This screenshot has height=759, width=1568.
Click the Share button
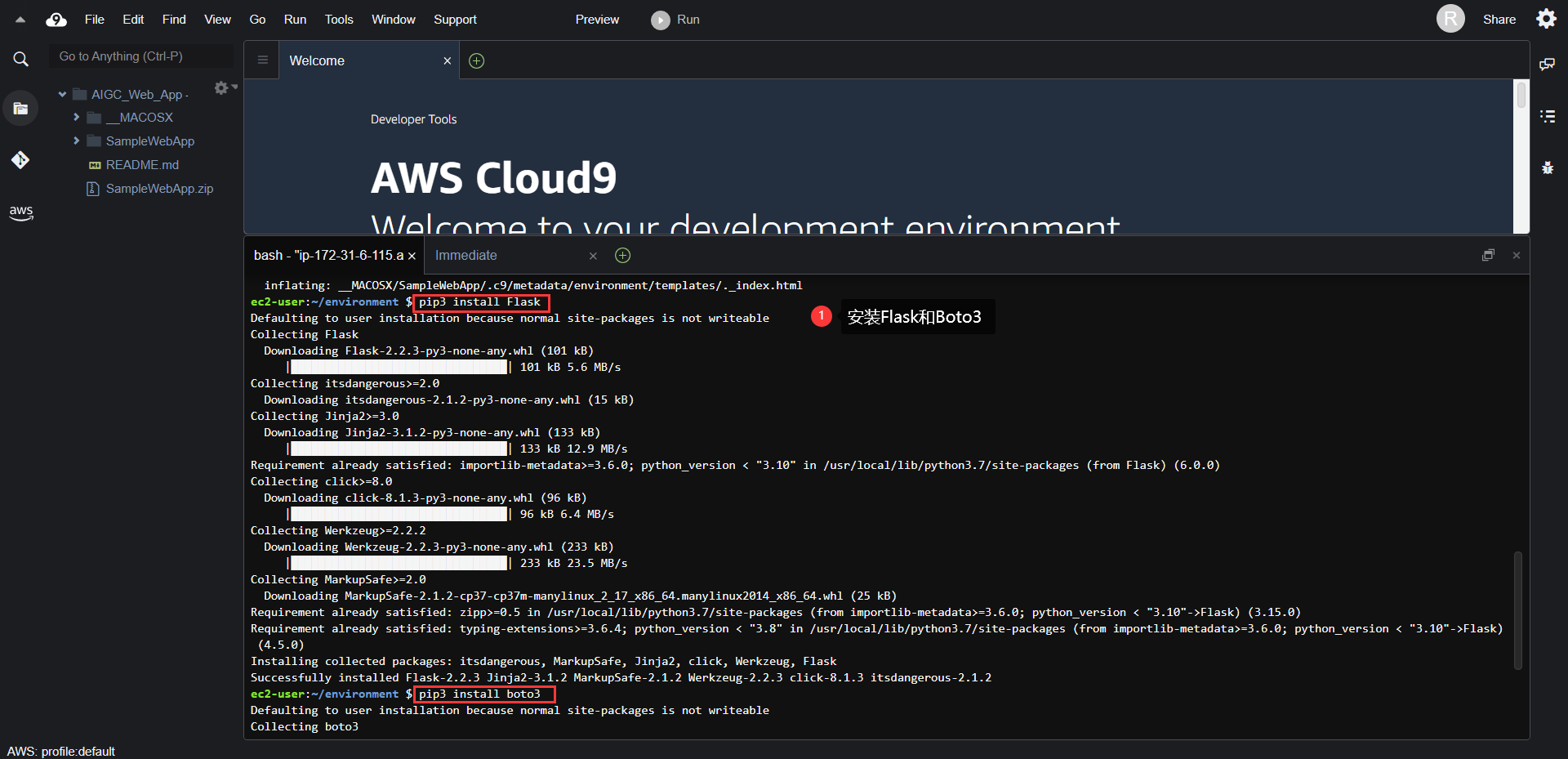[1499, 20]
